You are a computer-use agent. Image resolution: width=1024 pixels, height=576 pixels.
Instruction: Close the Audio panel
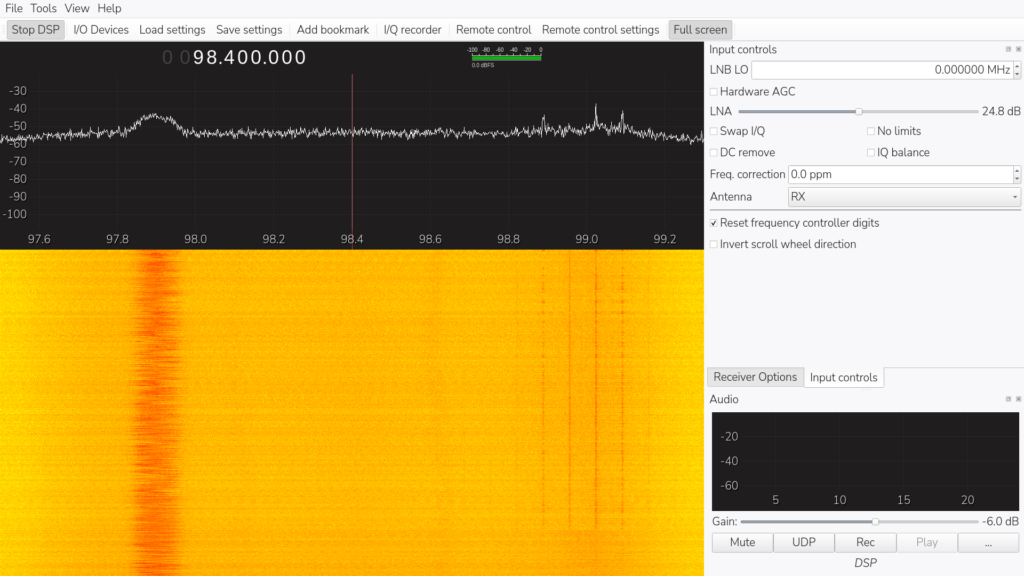1018,399
